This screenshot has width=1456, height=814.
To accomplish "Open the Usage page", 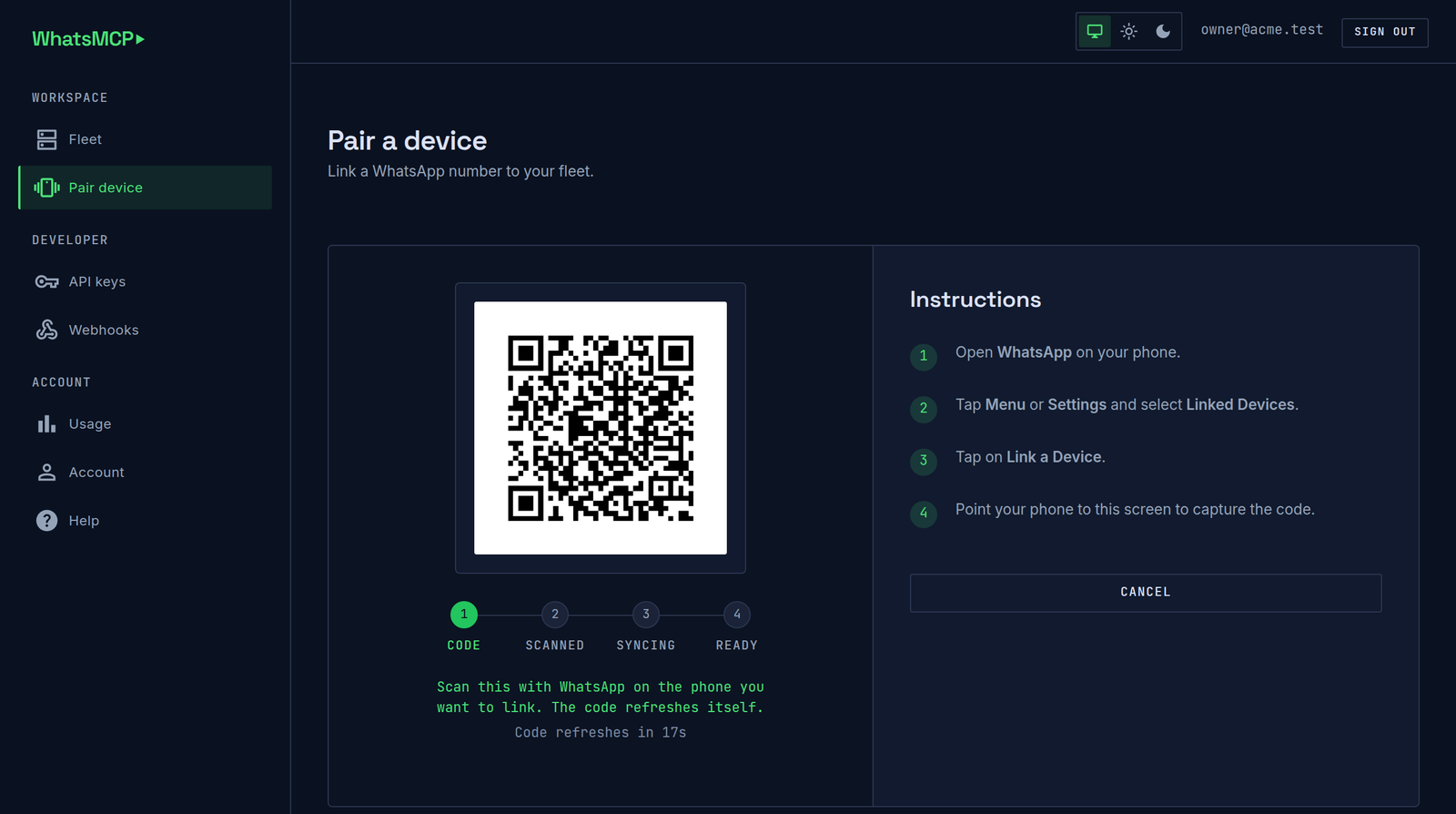I will [x=145, y=423].
